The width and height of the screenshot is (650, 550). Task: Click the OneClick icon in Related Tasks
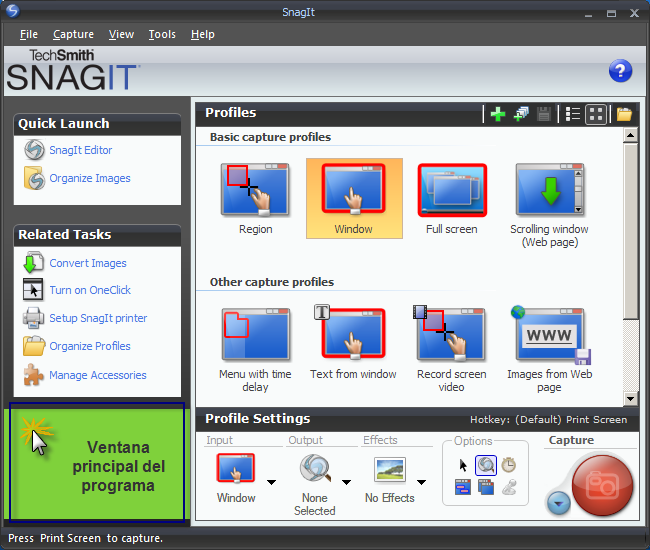pos(33,290)
